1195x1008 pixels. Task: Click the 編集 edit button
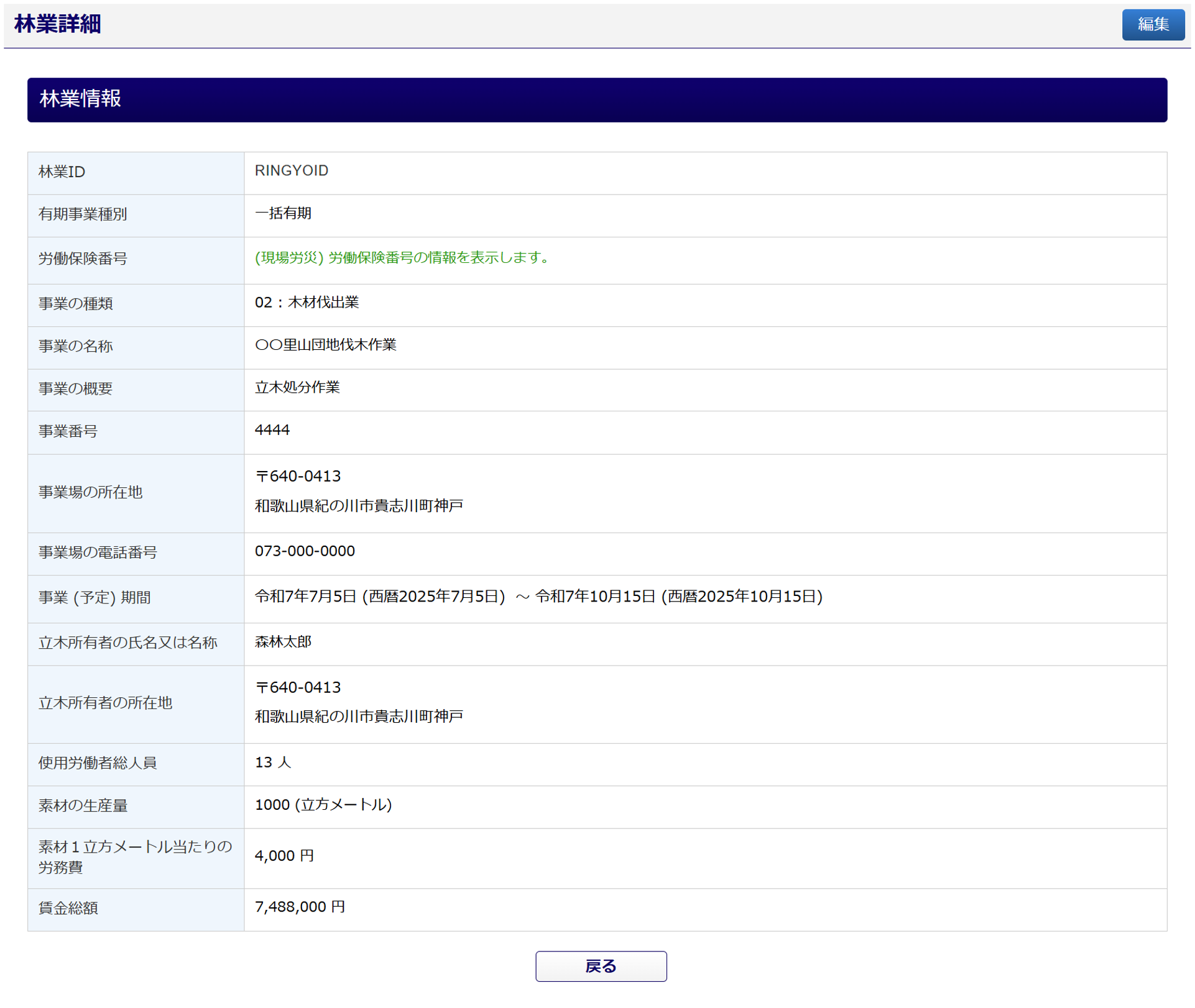1152,24
